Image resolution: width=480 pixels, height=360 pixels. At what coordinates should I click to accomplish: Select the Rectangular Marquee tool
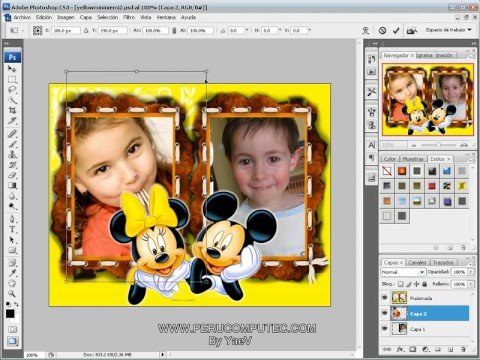(12, 80)
